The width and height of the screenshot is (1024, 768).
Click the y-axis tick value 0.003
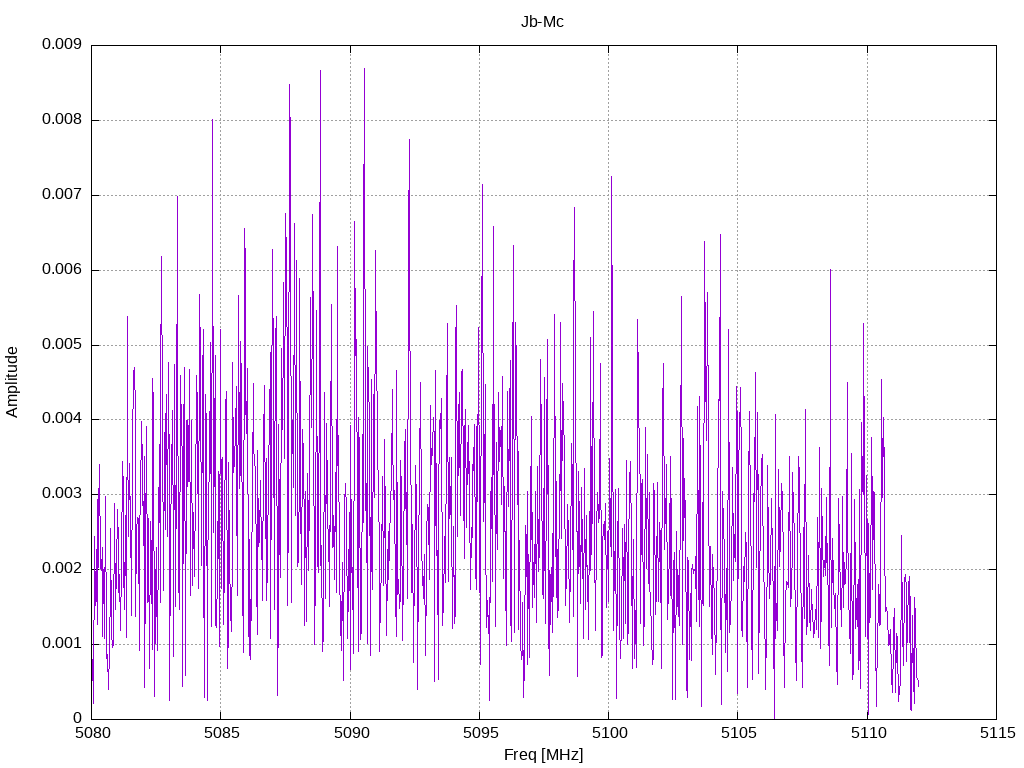pyautogui.click(x=62, y=494)
